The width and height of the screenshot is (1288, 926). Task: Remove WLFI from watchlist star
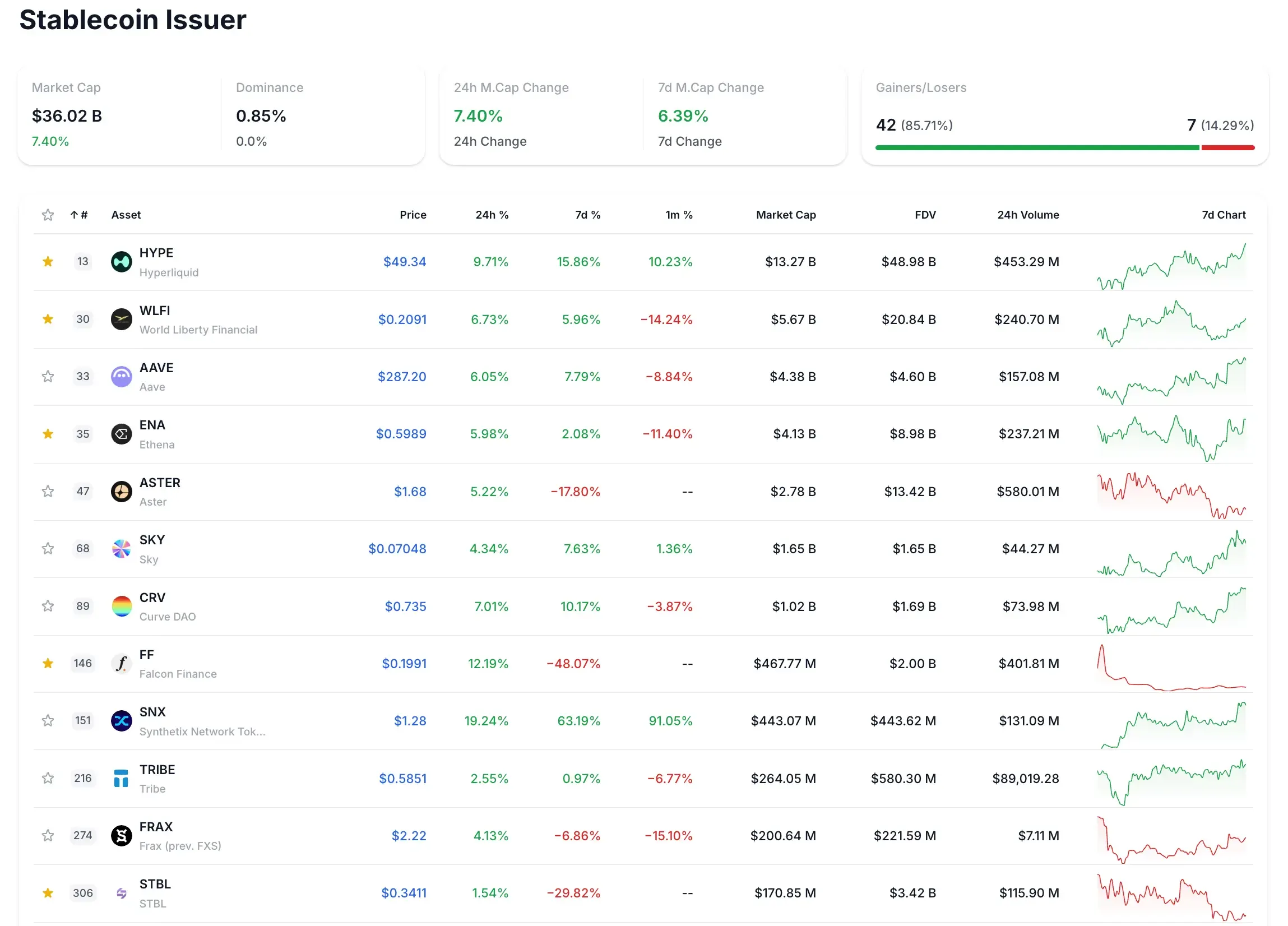point(48,320)
